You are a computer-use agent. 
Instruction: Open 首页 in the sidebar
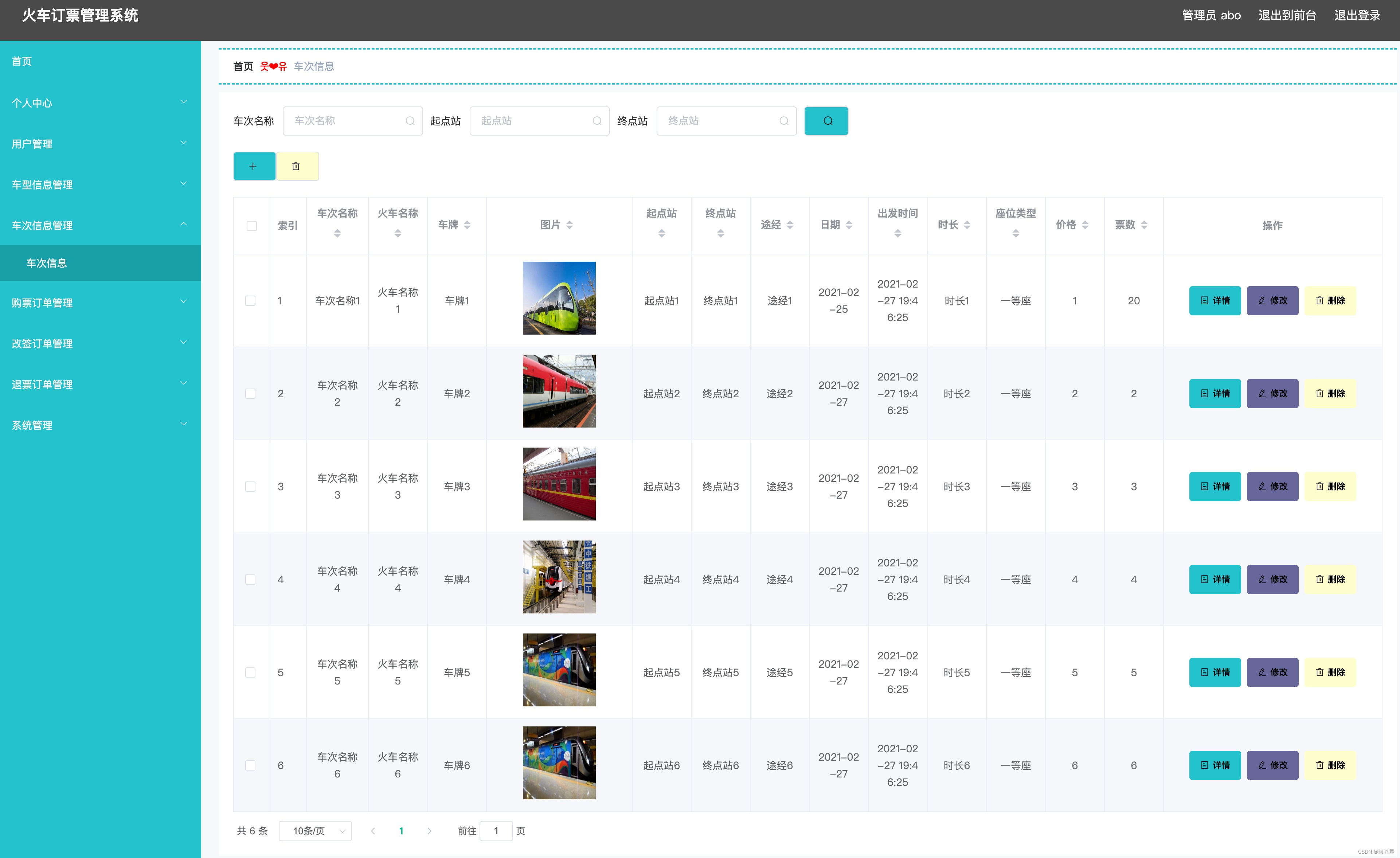pos(21,61)
